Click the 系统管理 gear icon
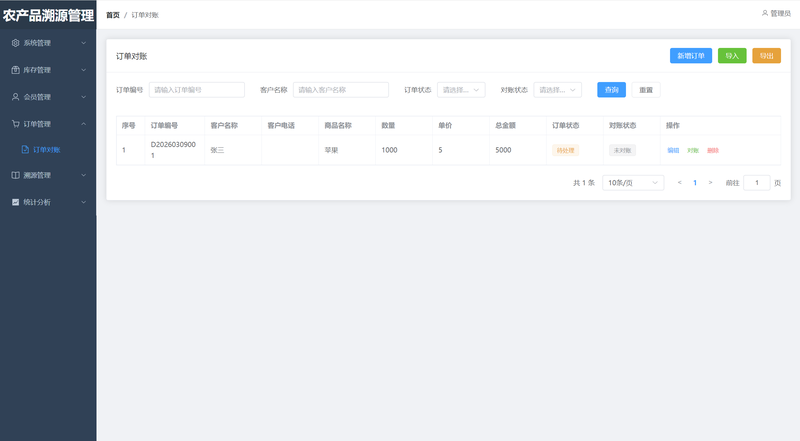This screenshot has width=800, height=441. [x=15, y=43]
